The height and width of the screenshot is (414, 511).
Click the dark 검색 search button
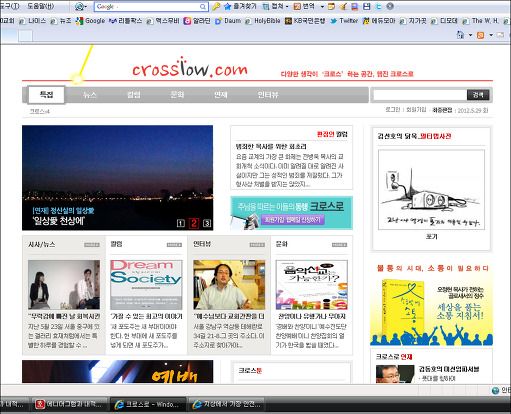pyautogui.click(x=478, y=95)
